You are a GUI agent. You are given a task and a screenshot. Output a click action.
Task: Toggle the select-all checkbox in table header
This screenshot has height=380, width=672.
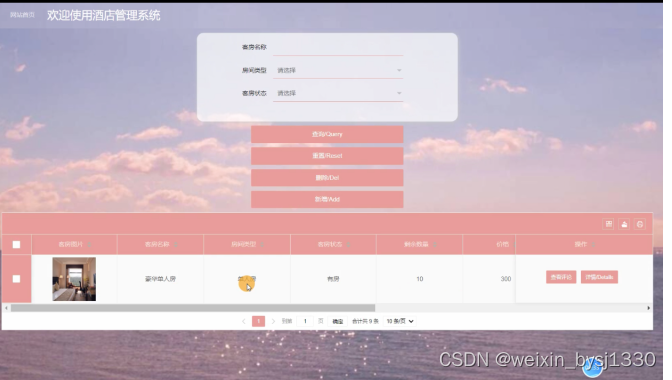tap(16, 245)
